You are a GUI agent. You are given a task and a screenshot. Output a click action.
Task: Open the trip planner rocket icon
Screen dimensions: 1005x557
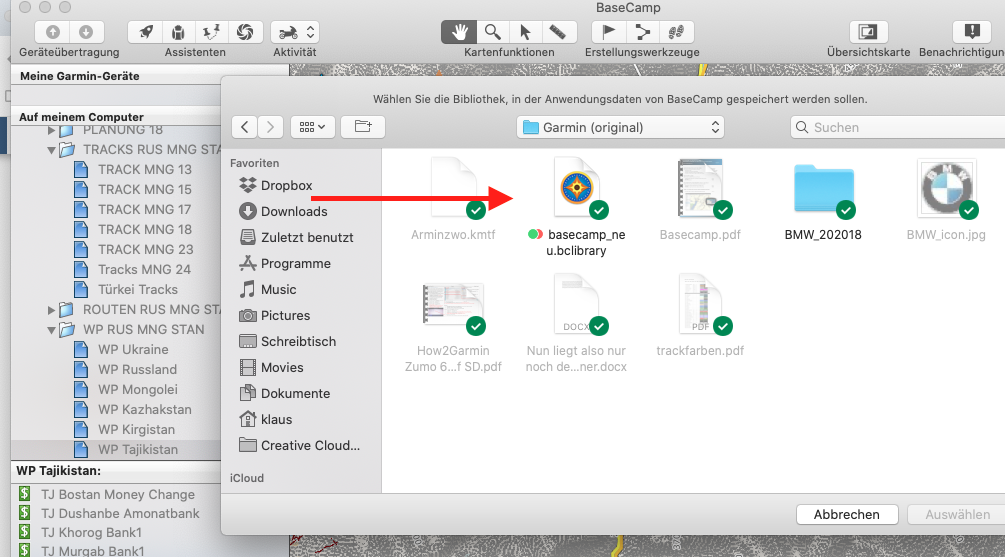(x=145, y=32)
